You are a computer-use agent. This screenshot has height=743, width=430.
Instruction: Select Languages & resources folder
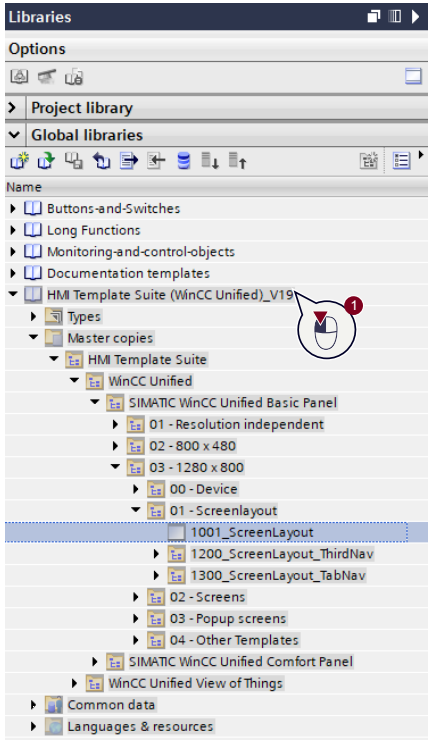(x=140, y=726)
